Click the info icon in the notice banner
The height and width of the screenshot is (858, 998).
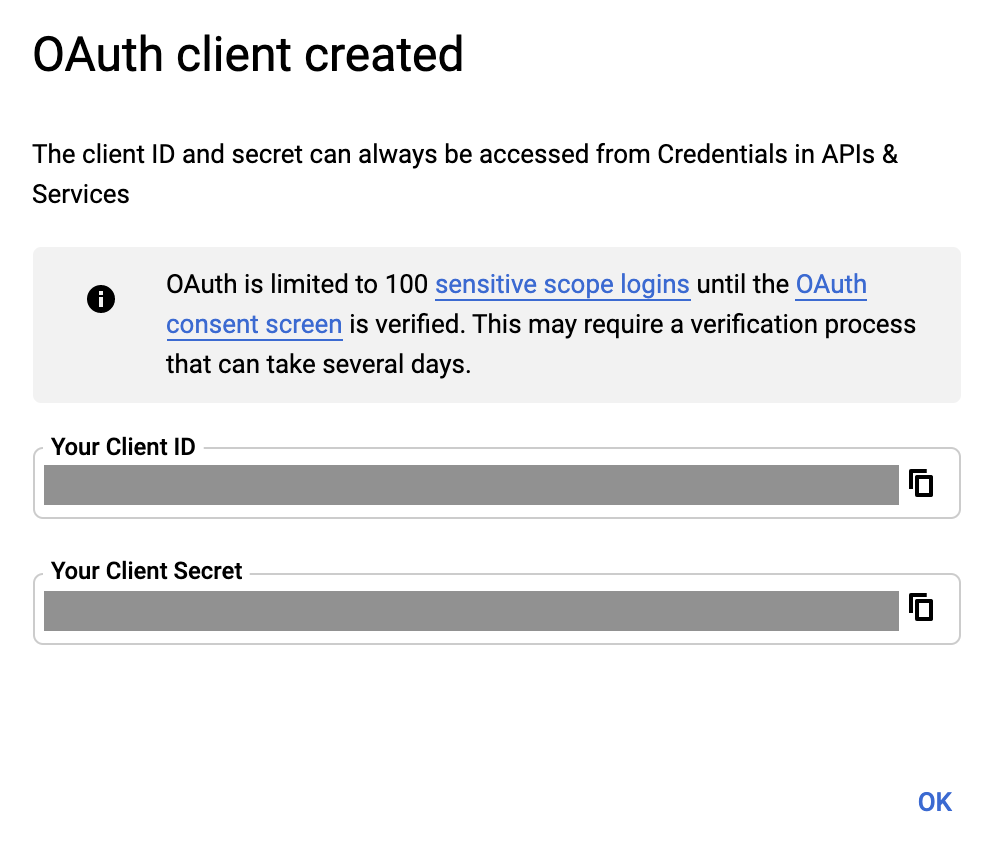(x=100, y=298)
